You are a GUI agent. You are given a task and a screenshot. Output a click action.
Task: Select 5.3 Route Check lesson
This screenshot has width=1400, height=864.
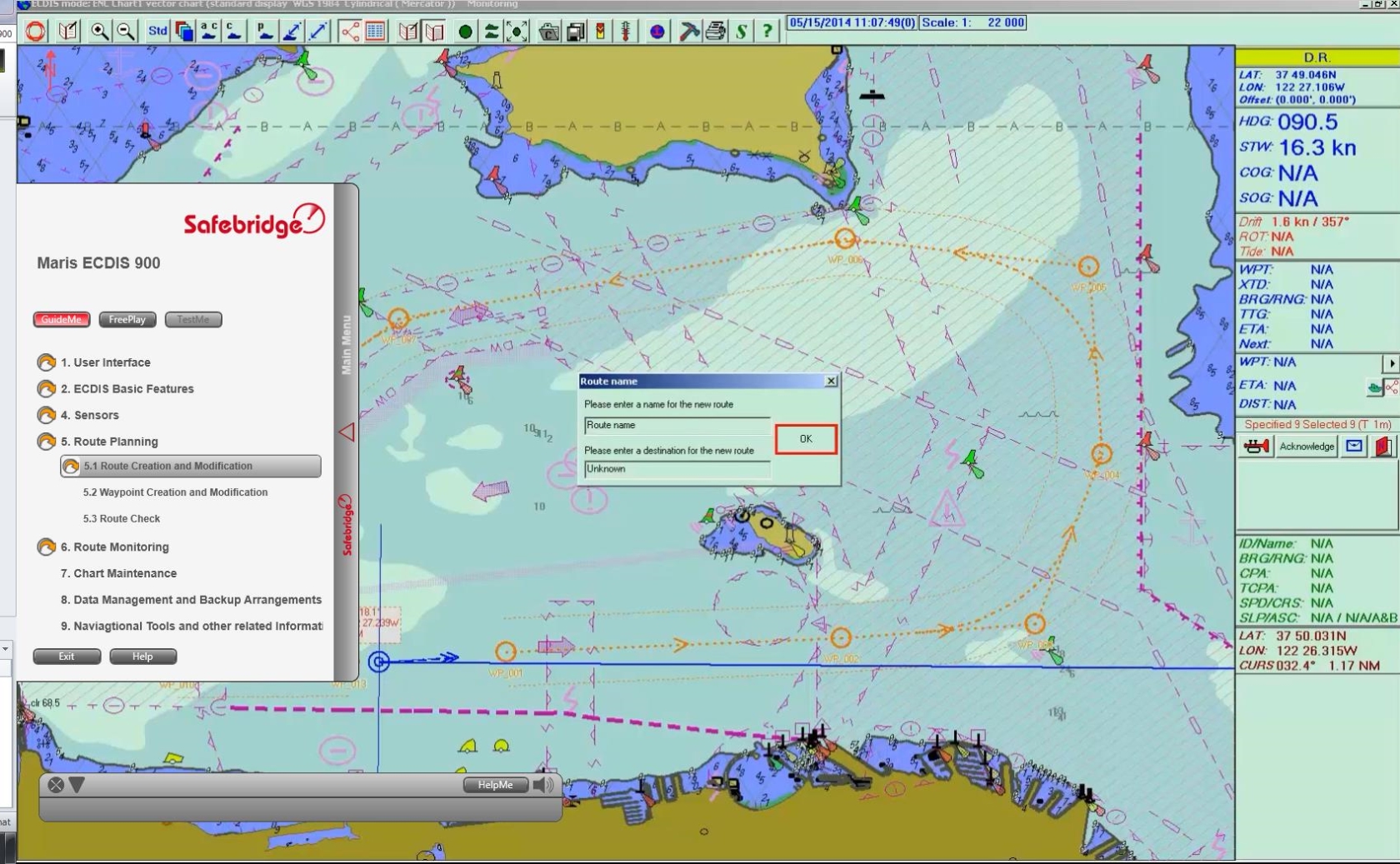point(122,518)
